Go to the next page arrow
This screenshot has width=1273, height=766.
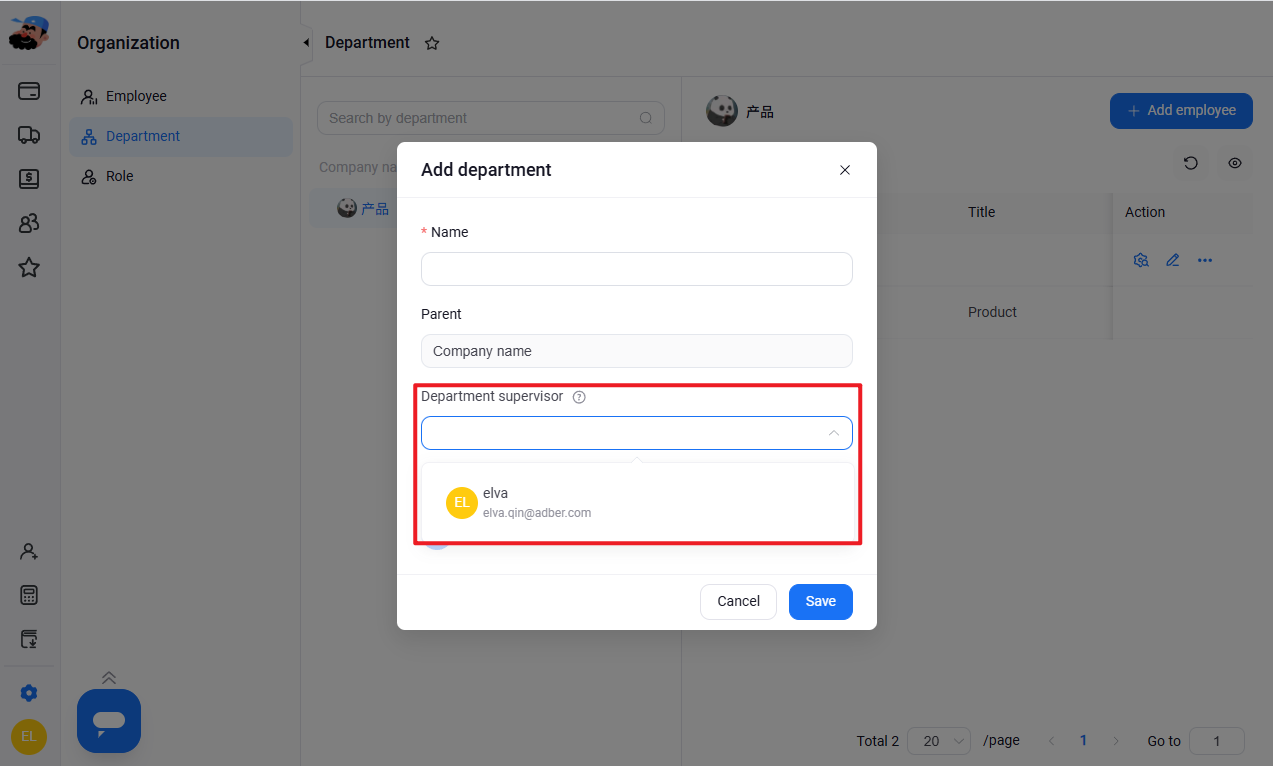(x=1116, y=741)
